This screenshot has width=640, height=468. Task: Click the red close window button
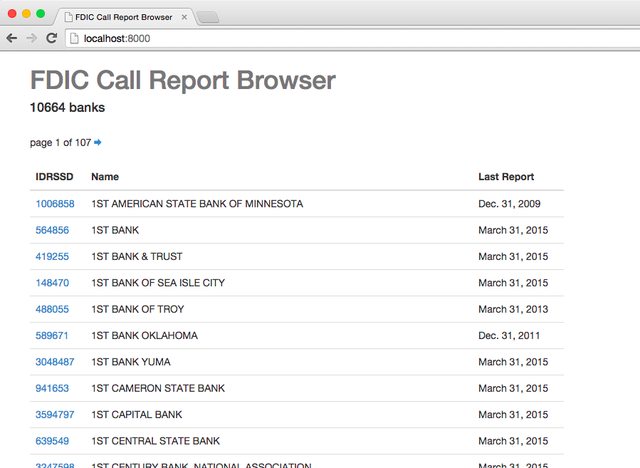[12, 14]
